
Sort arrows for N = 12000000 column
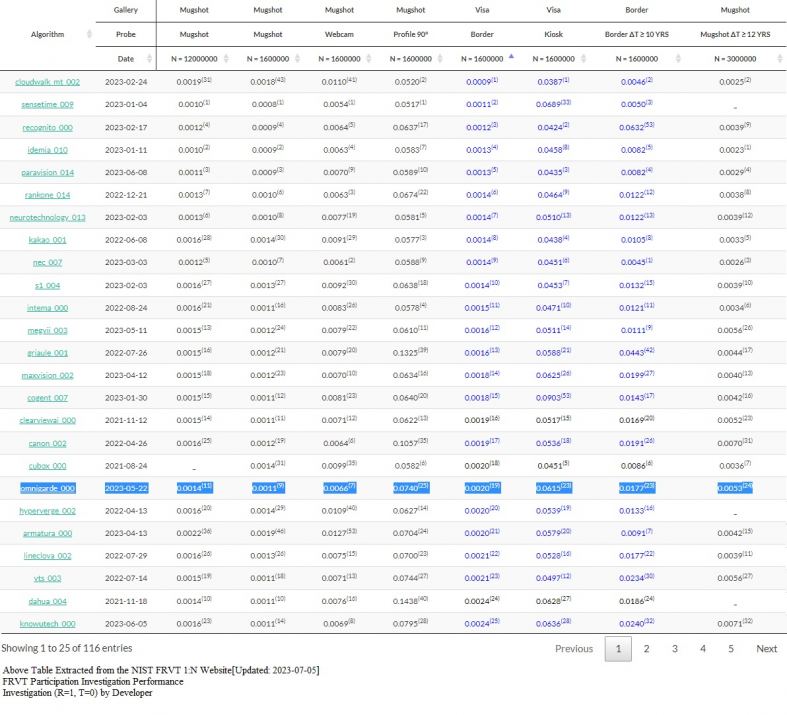point(226,59)
